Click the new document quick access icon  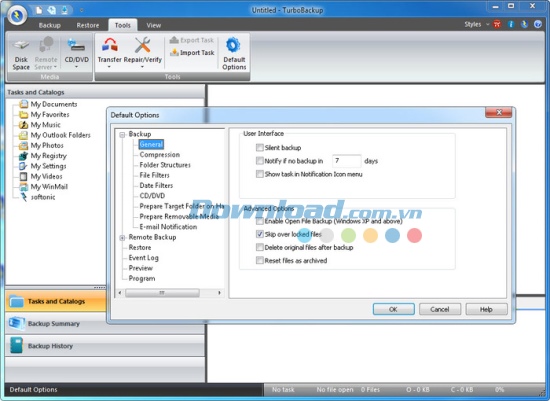(39, 10)
